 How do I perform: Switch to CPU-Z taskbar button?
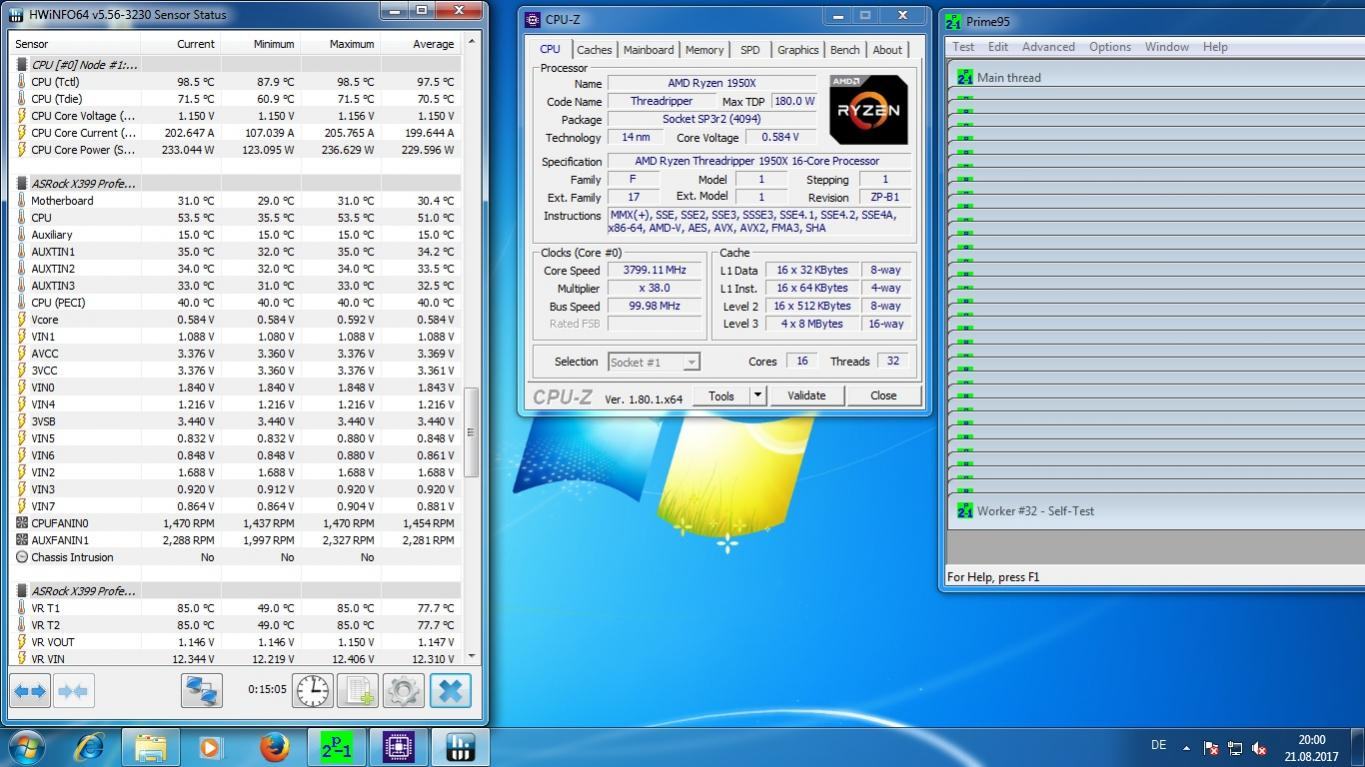398,747
